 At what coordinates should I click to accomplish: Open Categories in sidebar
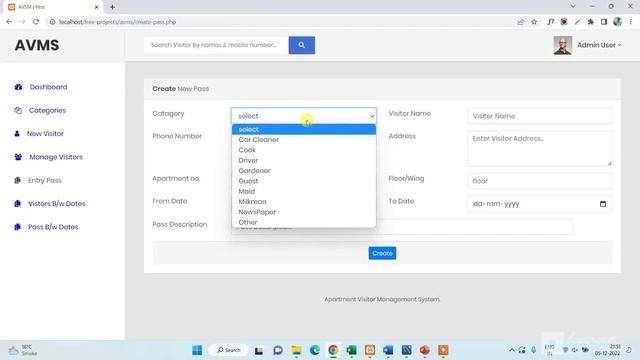(47, 110)
